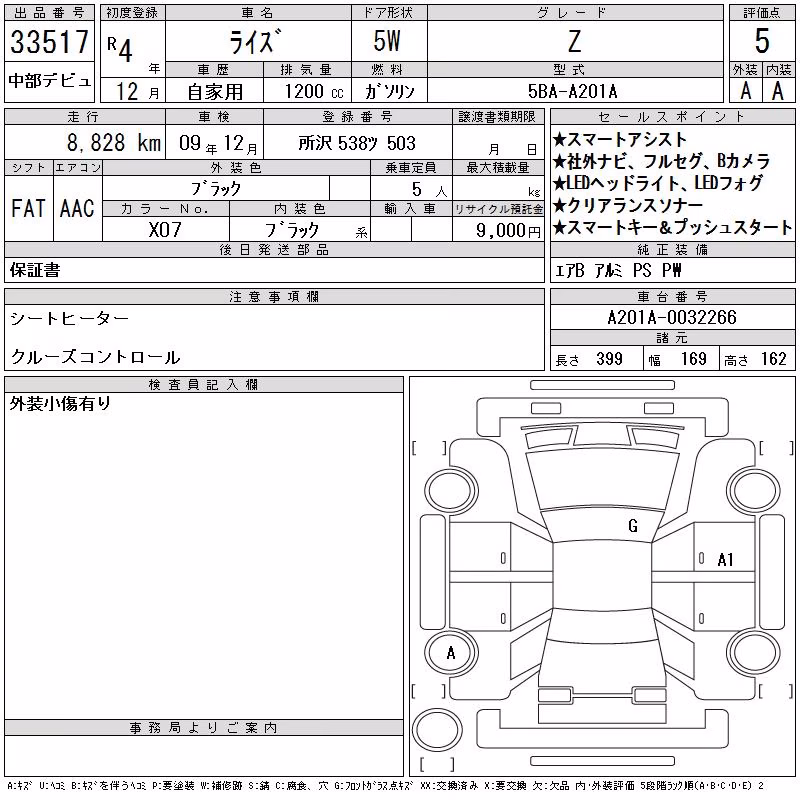
Task: Select the 注意事項欄 header
Action: tap(274, 296)
